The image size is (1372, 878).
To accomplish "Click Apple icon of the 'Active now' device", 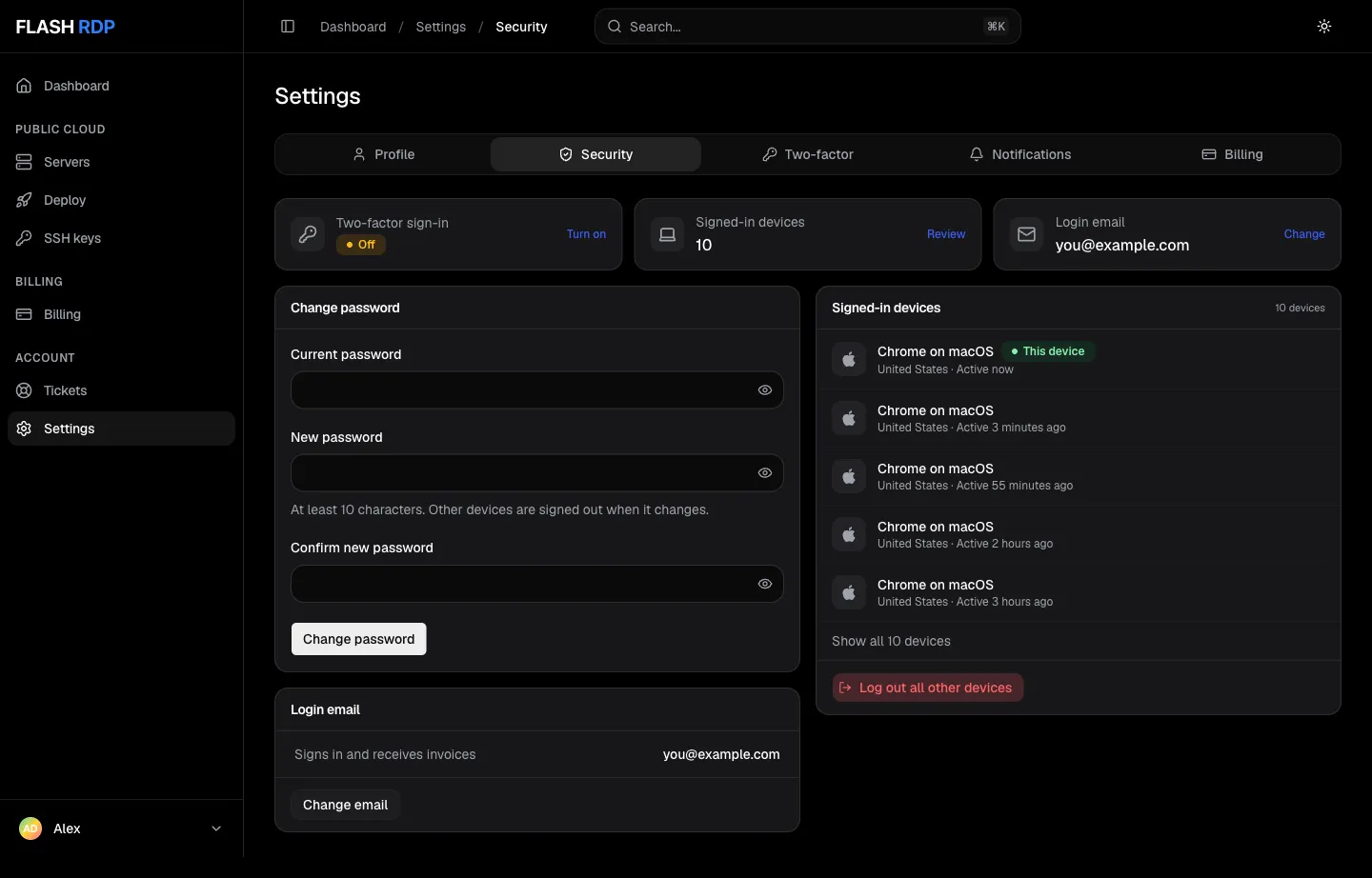I will [x=849, y=359].
